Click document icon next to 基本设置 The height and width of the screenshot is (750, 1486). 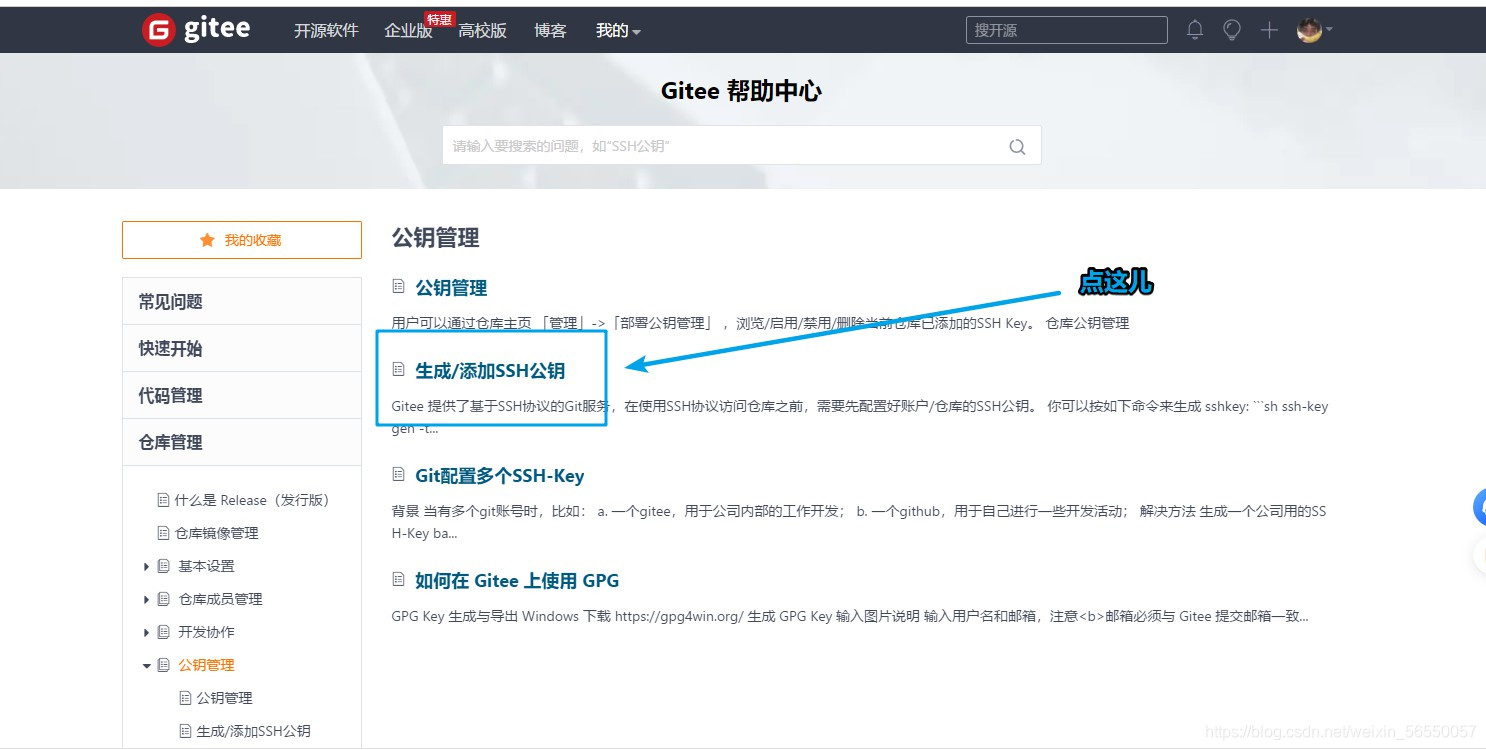(x=163, y=566)
